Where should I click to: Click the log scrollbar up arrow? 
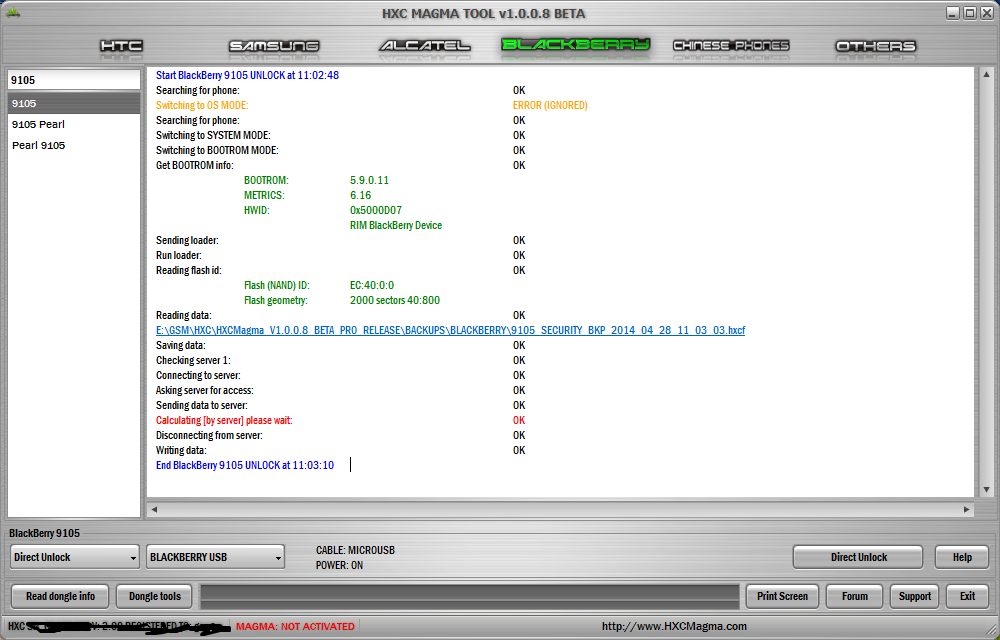point(986,74)
